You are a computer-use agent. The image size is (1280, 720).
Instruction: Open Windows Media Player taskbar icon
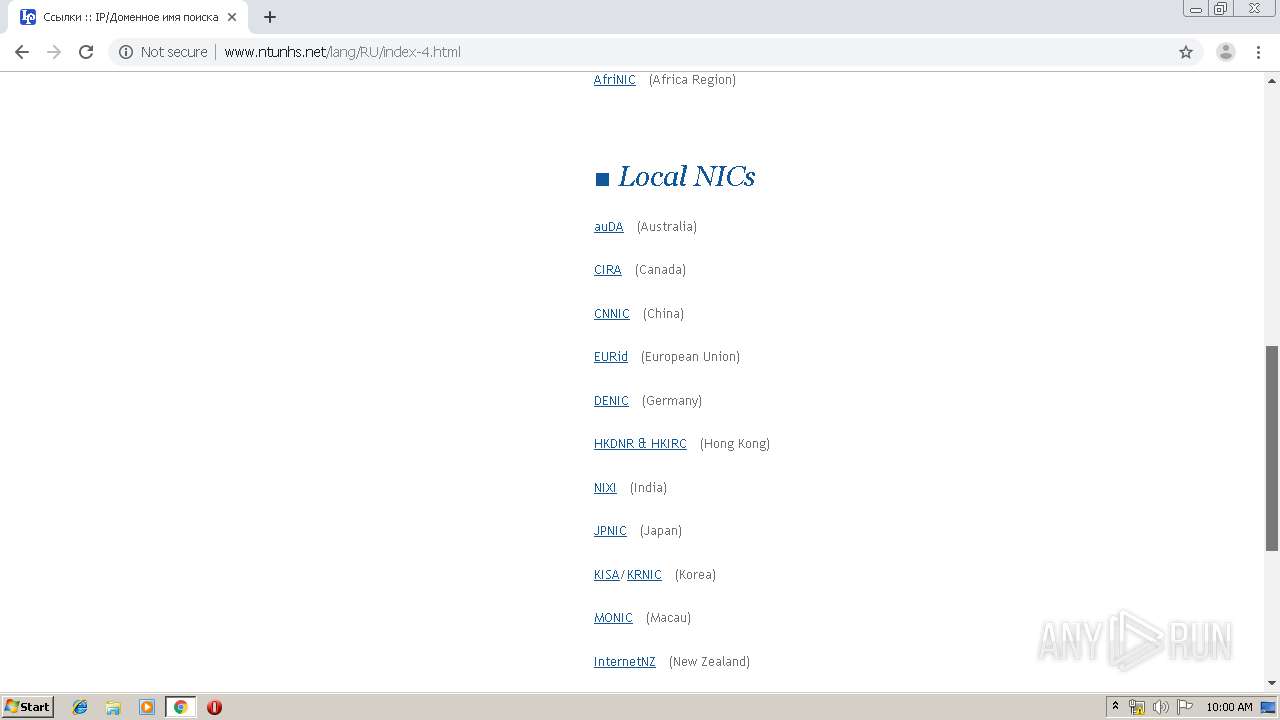pos(147,707)
